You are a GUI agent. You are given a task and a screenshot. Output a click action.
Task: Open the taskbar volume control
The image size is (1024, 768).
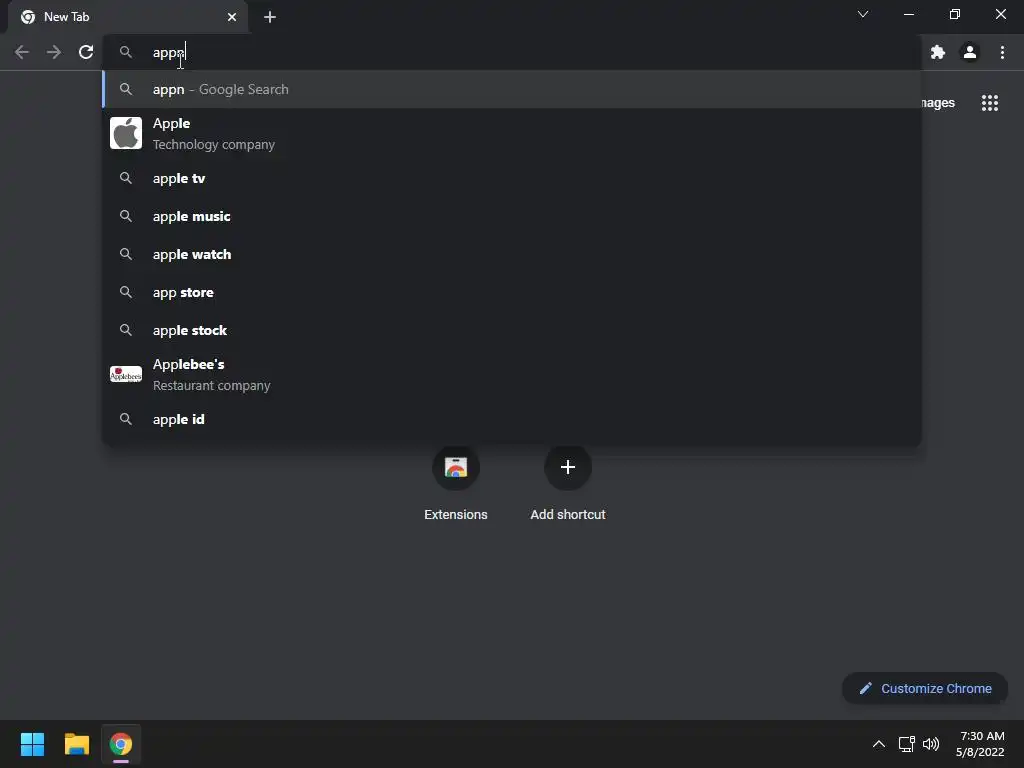(x=931, y=744)
